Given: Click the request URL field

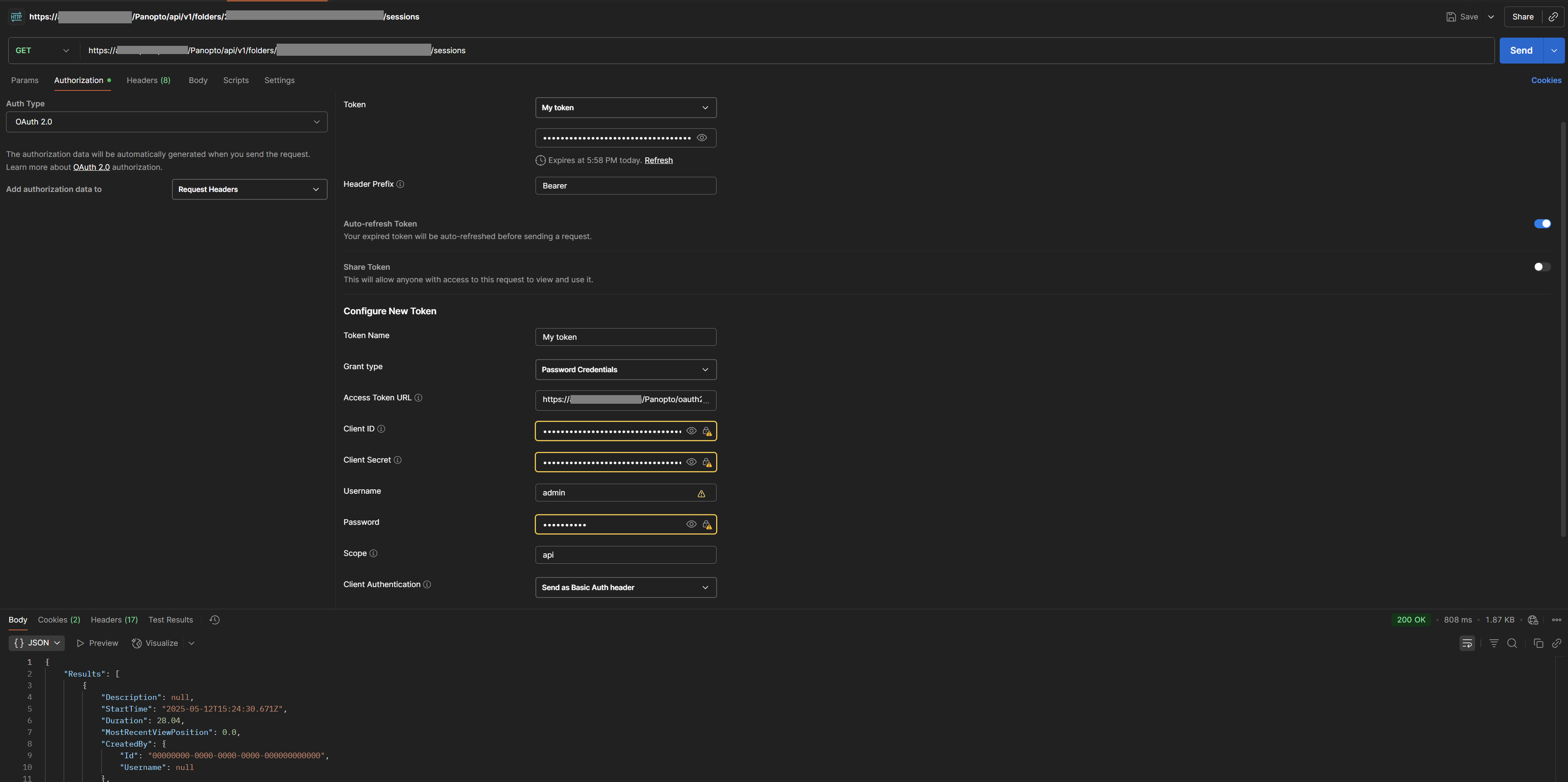Looking at the screenshot, I should [x=787, y=51].
